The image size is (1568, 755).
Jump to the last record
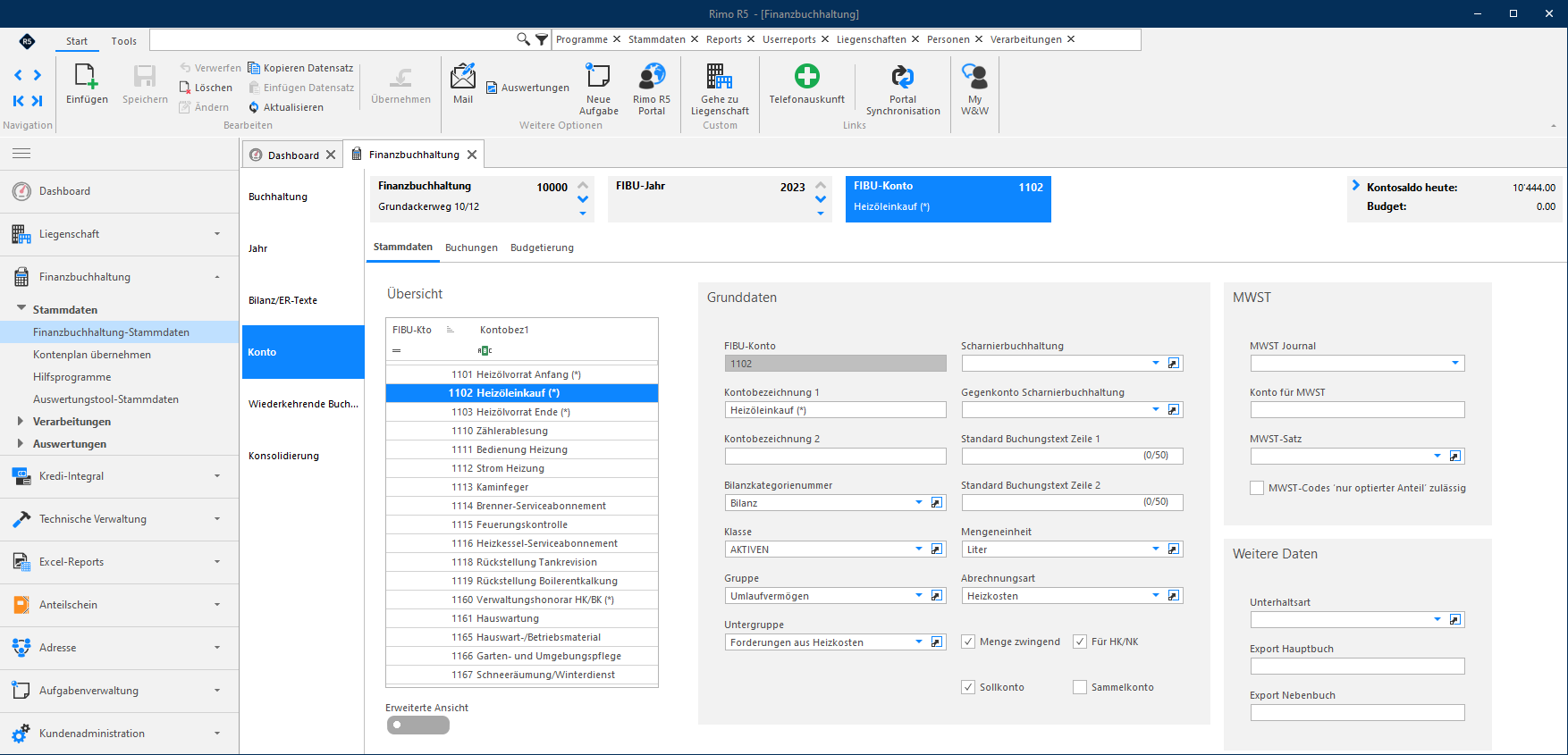pyautogui.click(x=37, y=101)
